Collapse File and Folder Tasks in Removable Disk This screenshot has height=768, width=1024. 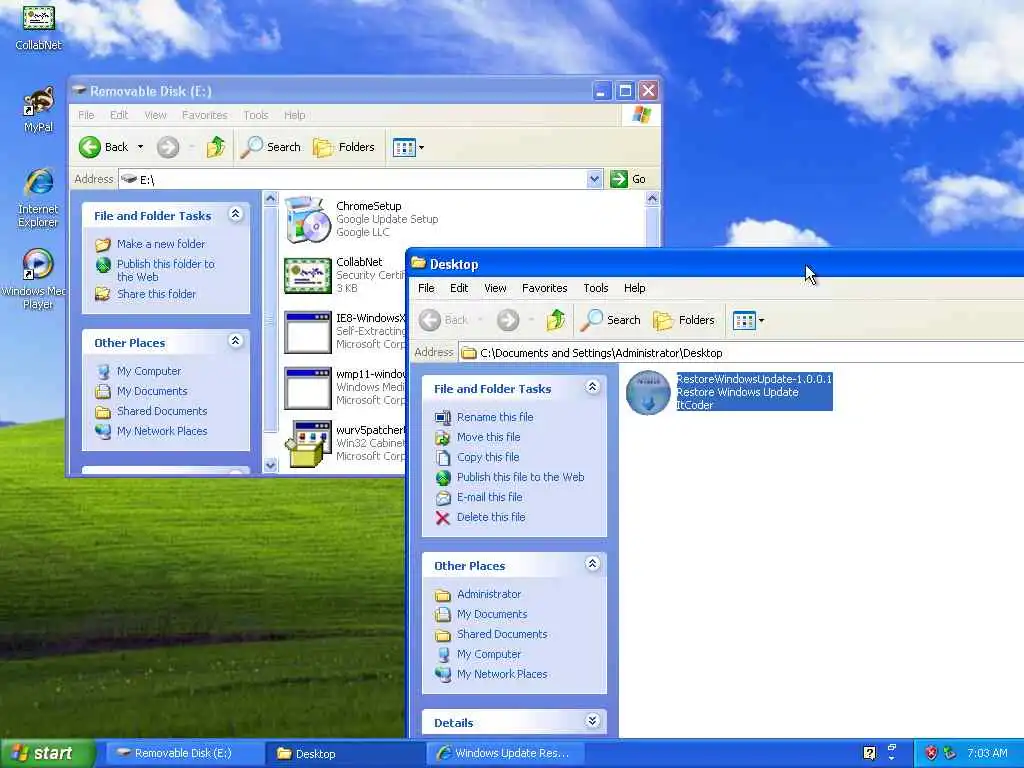pyautogui.click(x=236, y=214)
